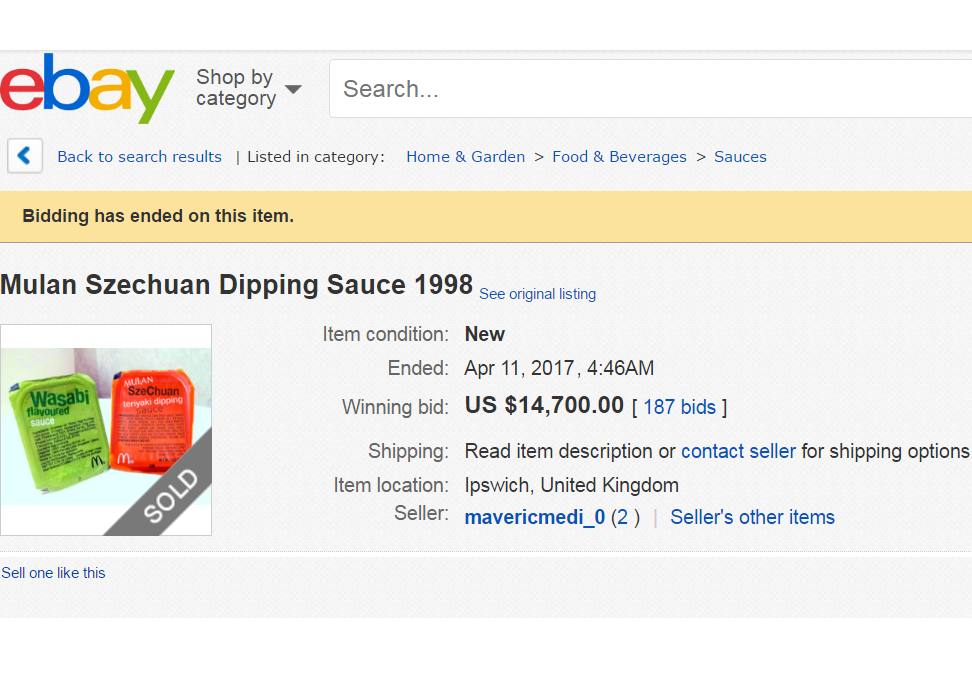Open seller mavericmedi_0 profile
The image size is (972, 680).
coord(534,517)
